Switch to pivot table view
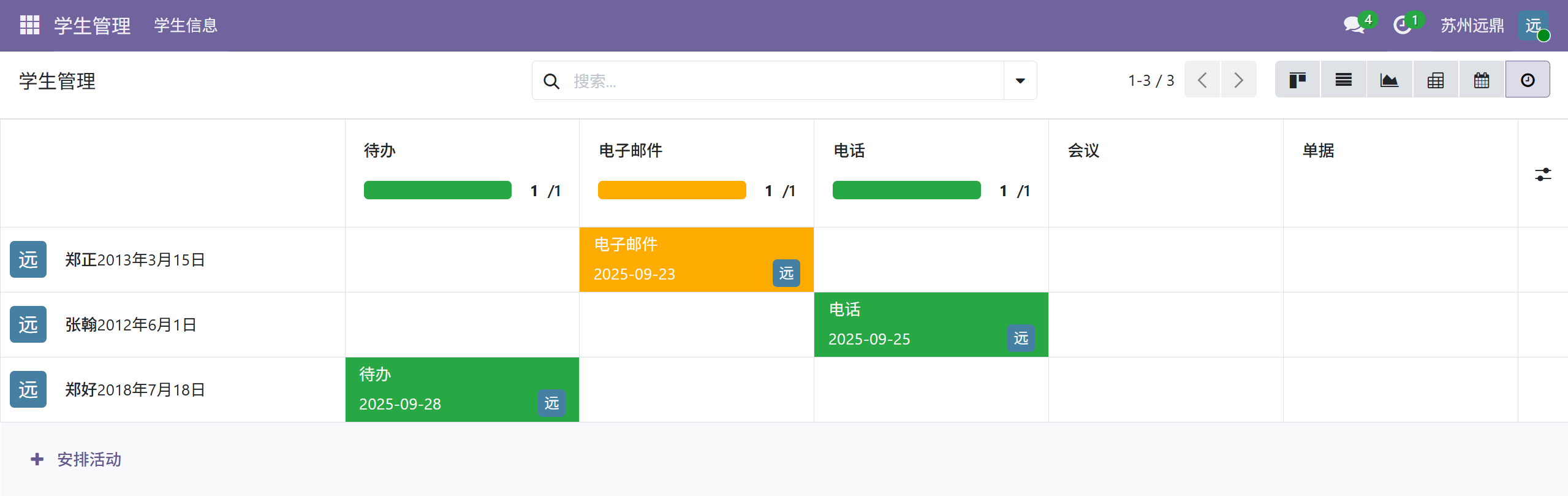 click(1436, 80)
